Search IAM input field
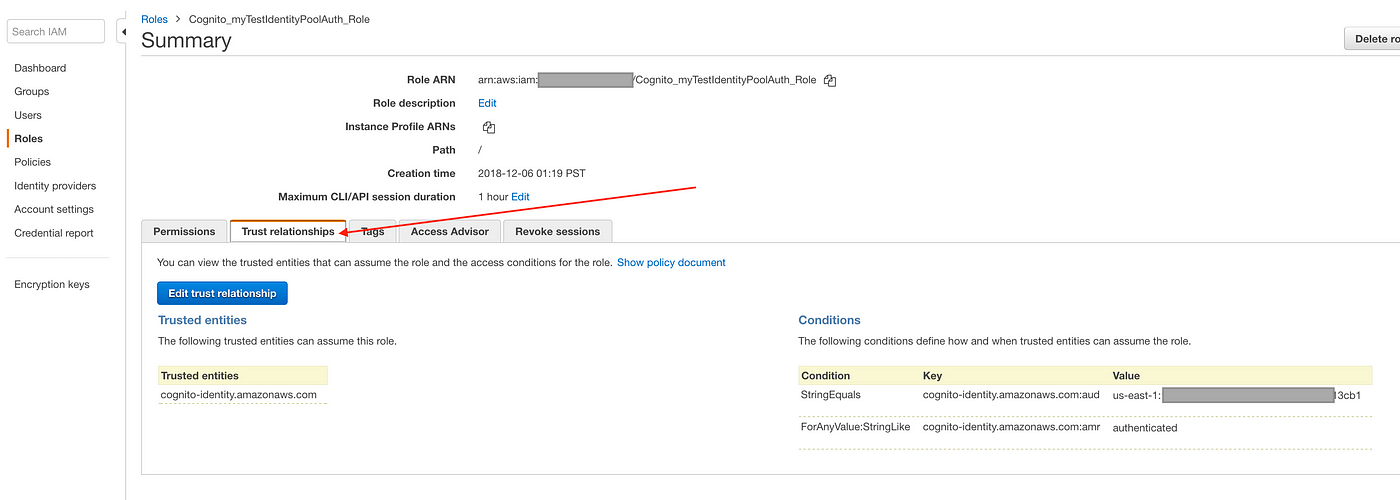The image size is (1400, 500). click(x=56, y=32)
